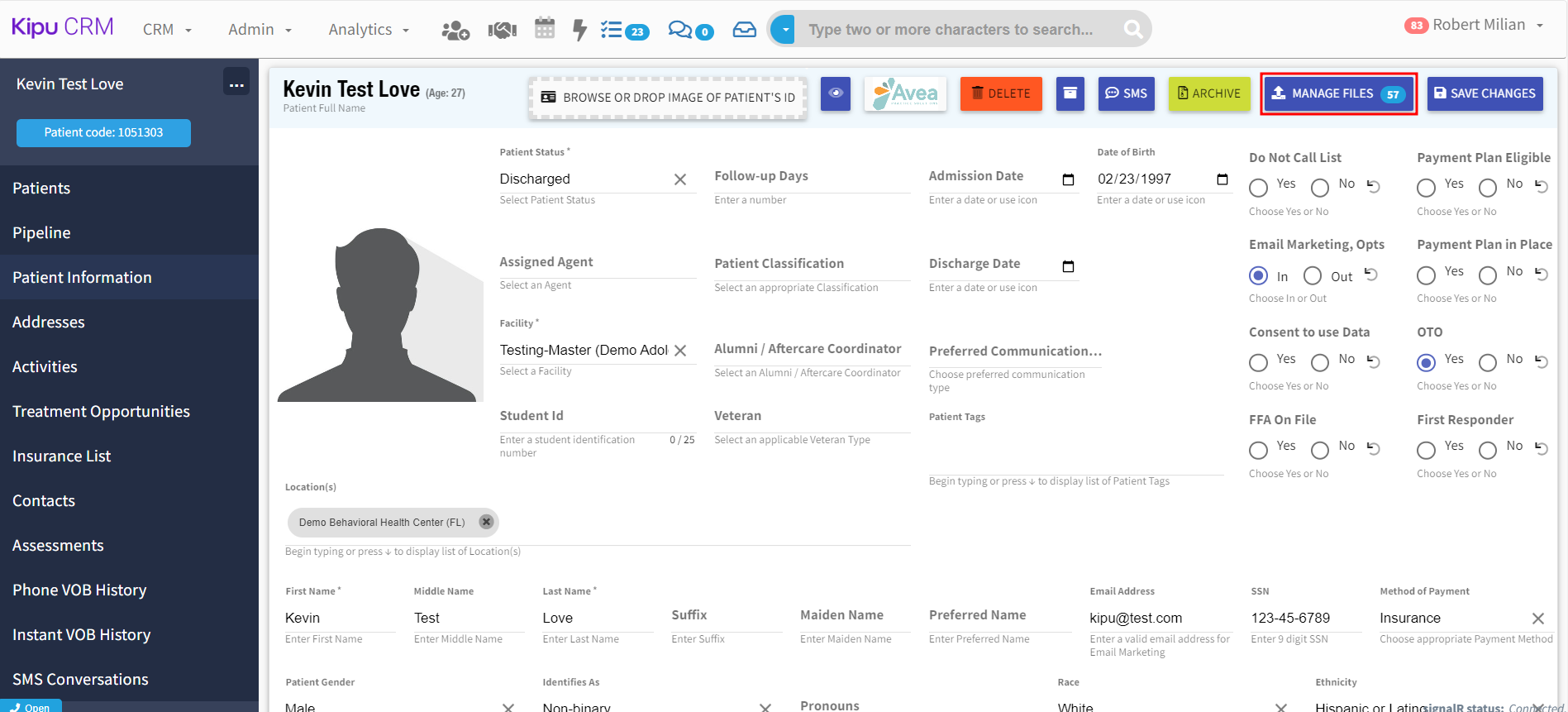
Task: Open the search filter dropdown arrow
Action: pyautogui.click(x=784, y=30)
